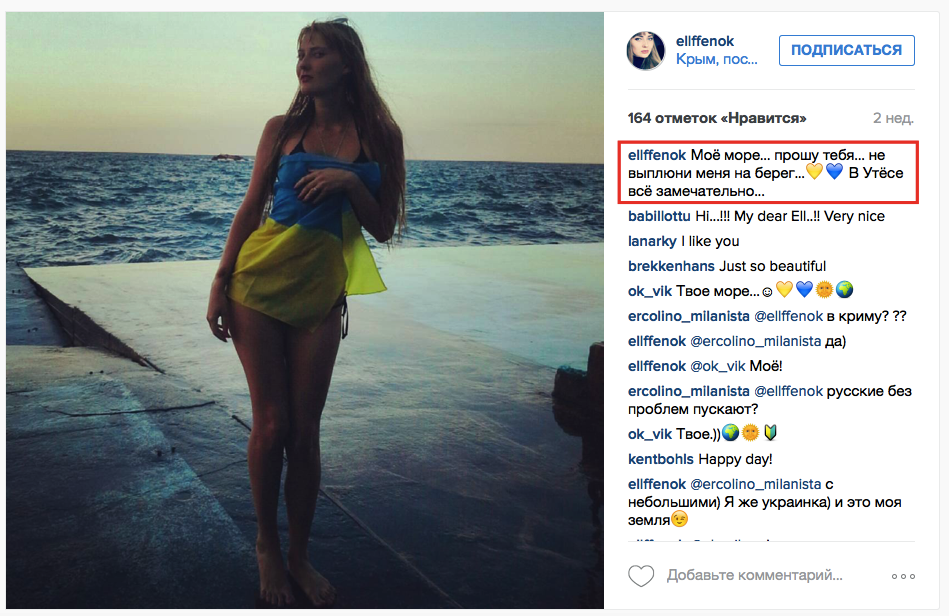Open ercolino_milanista's profile from their comment
Viewport: 949px width, 616px height.
tap(686, 315)
